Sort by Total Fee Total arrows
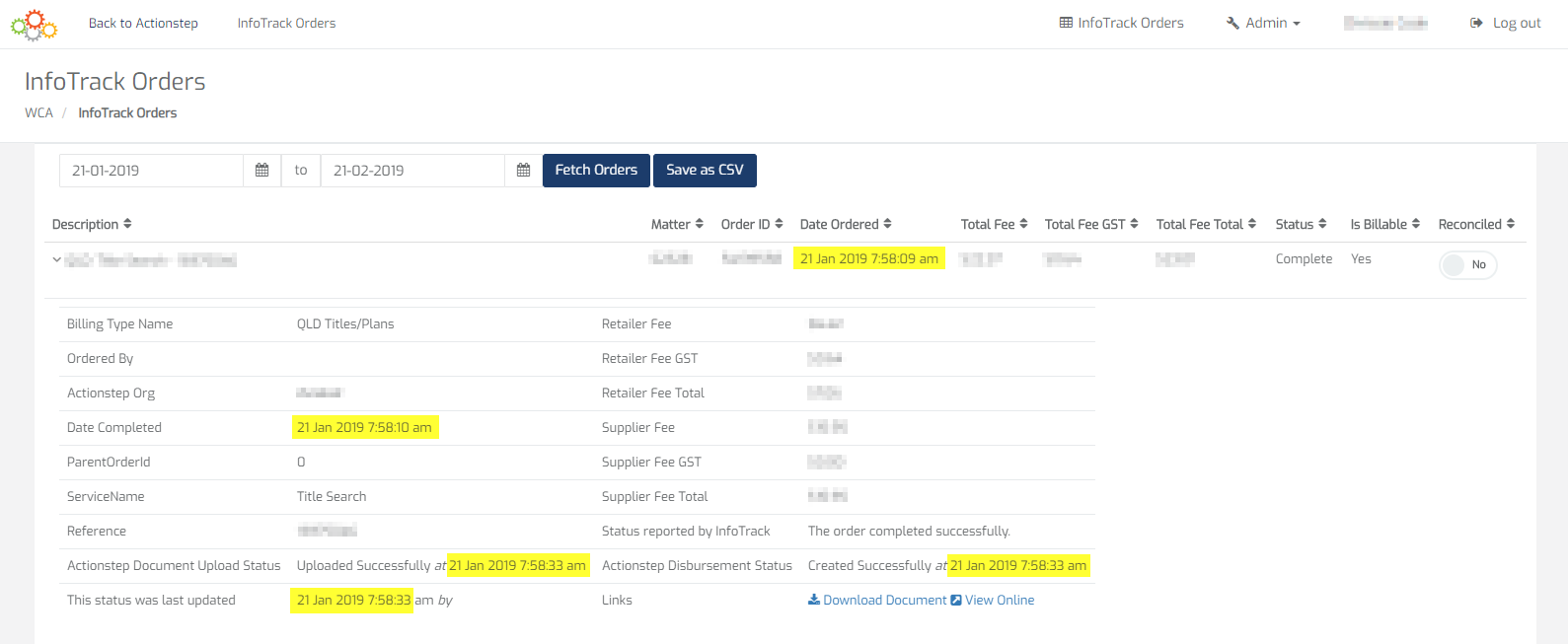 click(1252, 224)
